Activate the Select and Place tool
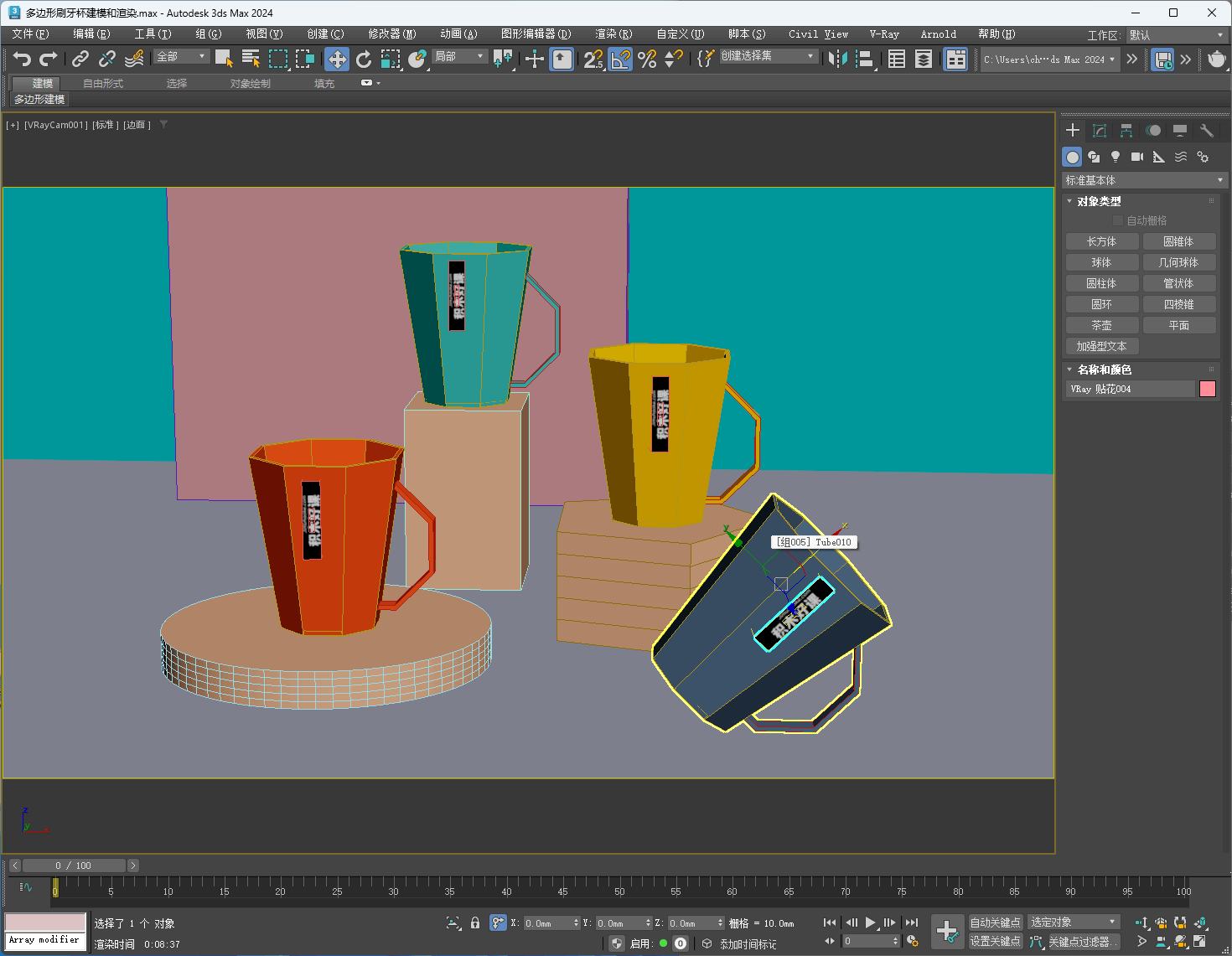 click(417, 59)
